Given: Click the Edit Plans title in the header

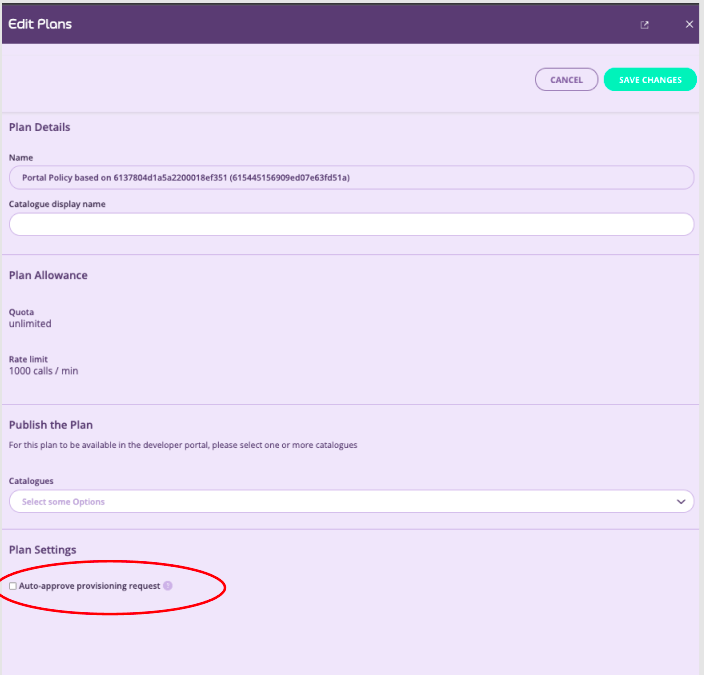Looking at the screenshot, I should point(40,23).
